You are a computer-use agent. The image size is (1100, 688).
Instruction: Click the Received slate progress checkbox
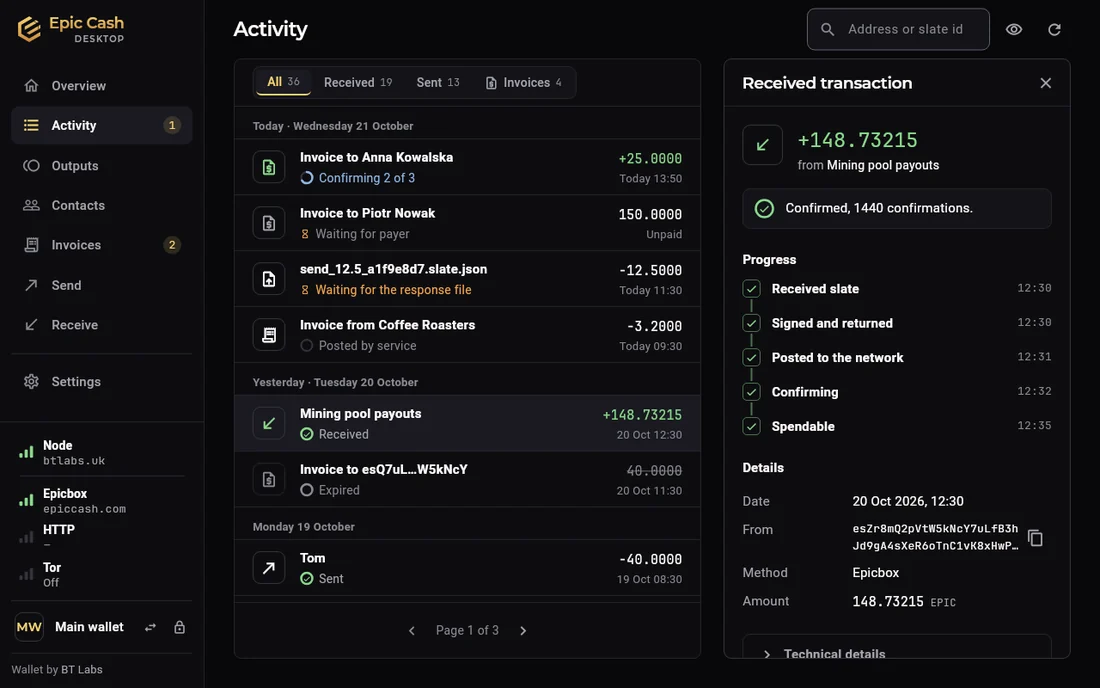751,288
